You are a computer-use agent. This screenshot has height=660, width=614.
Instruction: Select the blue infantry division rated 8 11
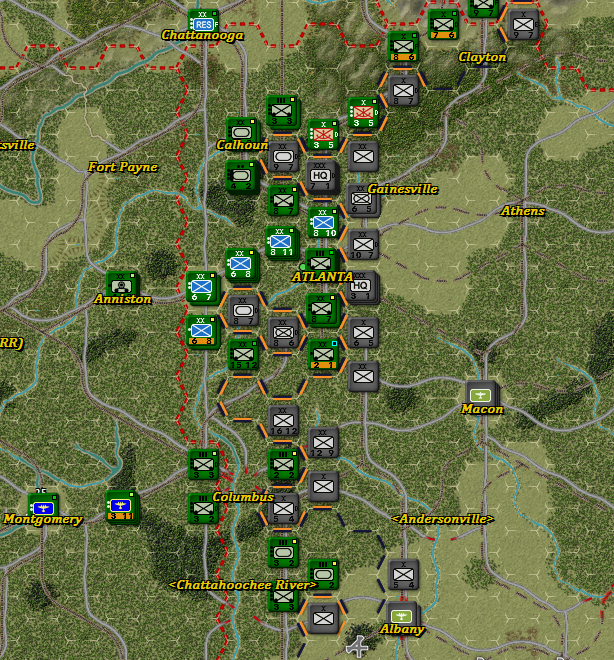[281, 242]
